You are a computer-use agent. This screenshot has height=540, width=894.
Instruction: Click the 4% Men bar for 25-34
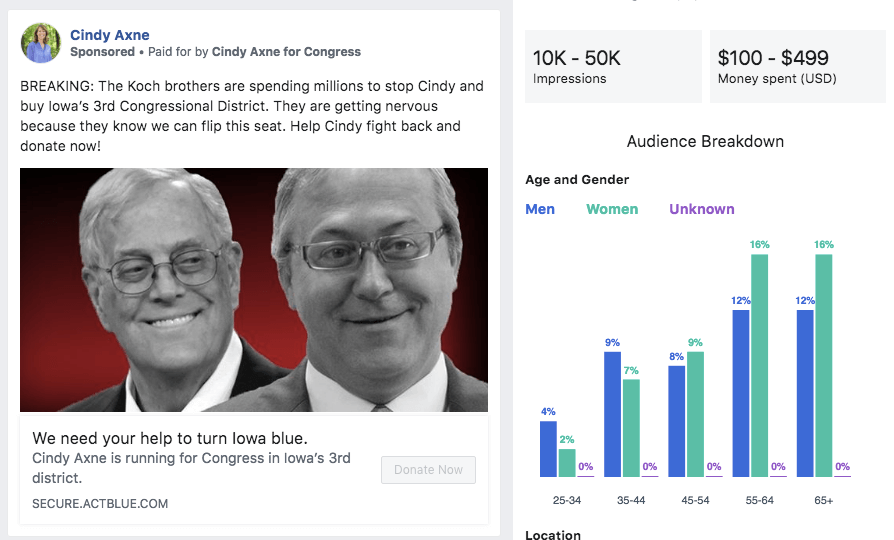(548, 449)
